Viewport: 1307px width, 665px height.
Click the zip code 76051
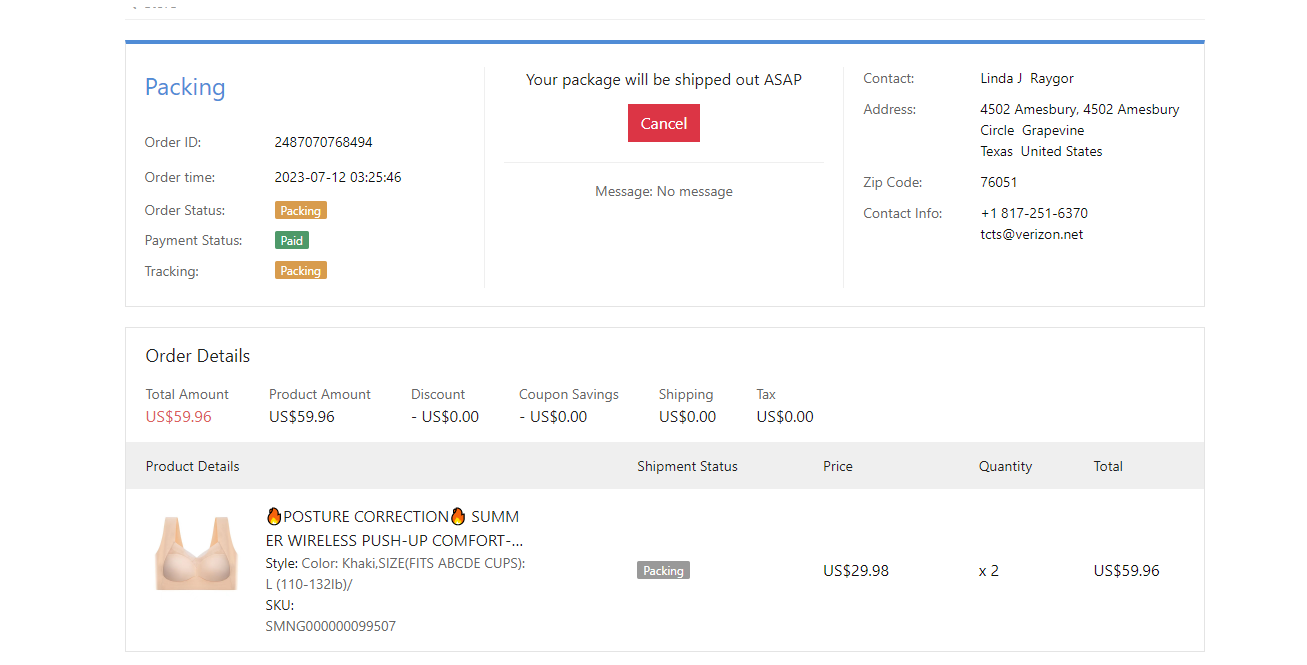pyautogui.click(x=998, y=183)
